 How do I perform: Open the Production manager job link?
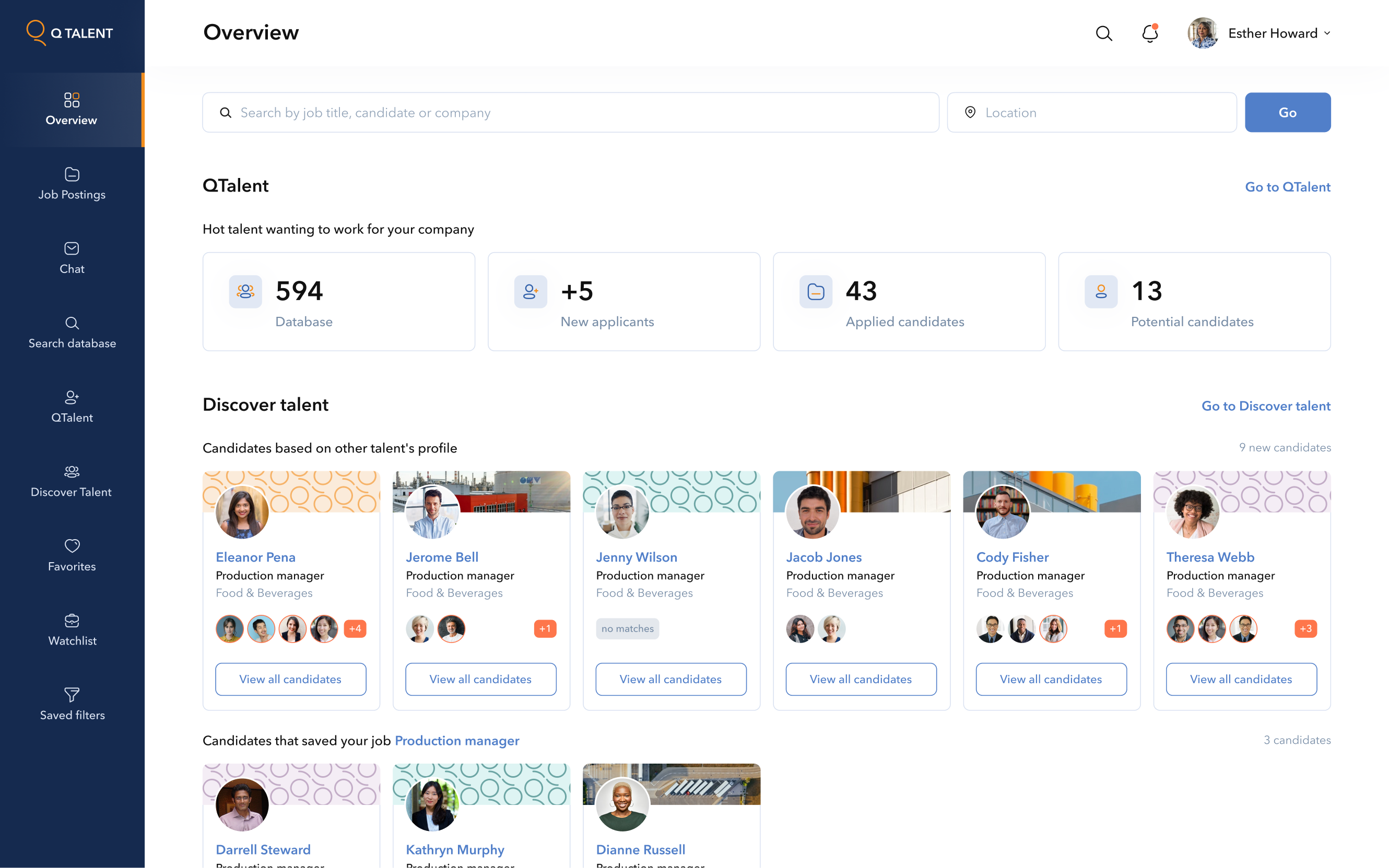pos(456,741)
